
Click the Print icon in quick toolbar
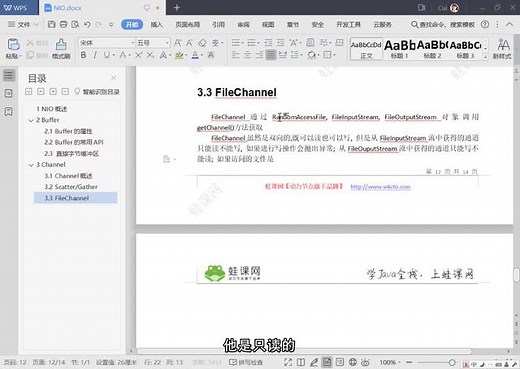pos(63,24)
